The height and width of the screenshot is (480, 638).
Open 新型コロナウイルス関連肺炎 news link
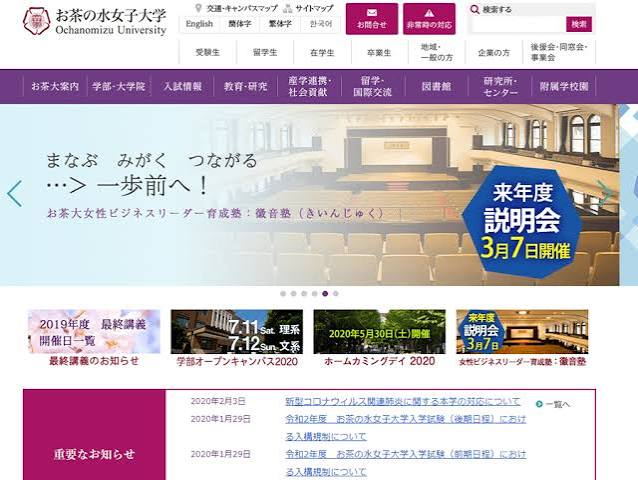[403, 401]
